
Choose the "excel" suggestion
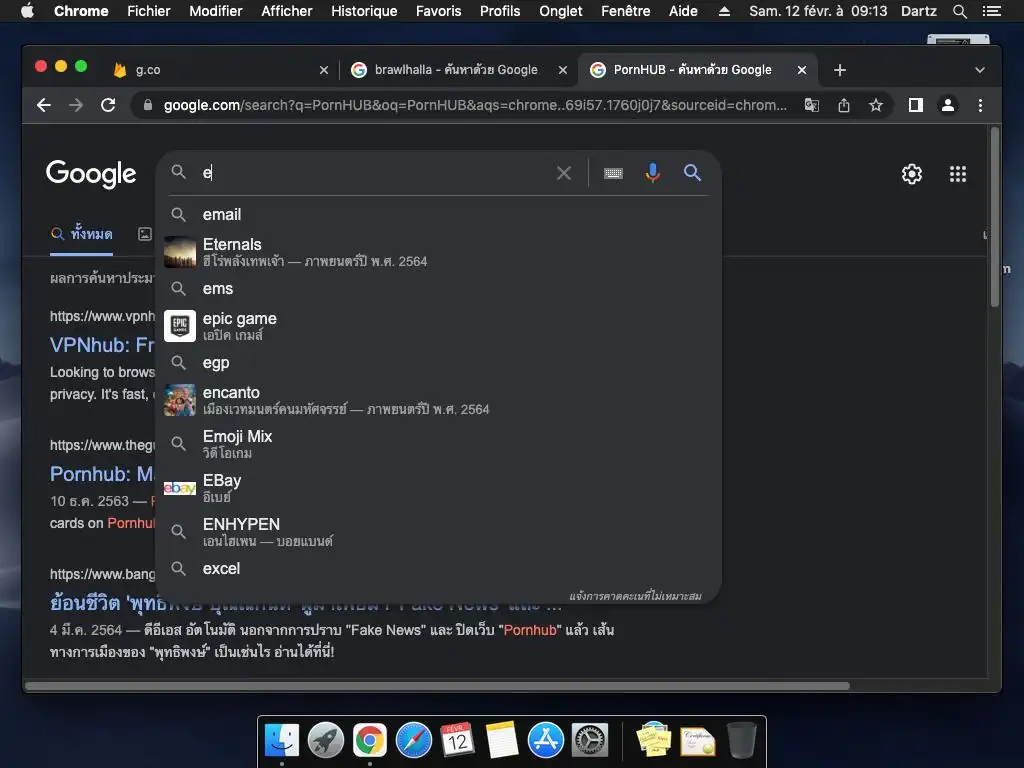[x=438, y=569]
